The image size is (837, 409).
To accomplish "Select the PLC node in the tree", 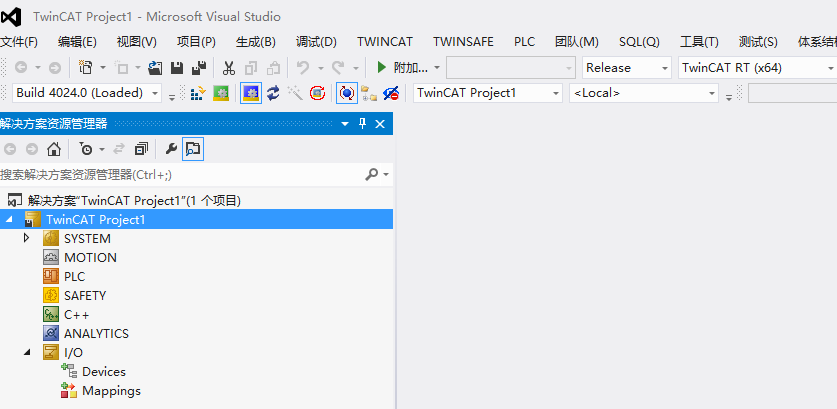I will click(74, 277).
